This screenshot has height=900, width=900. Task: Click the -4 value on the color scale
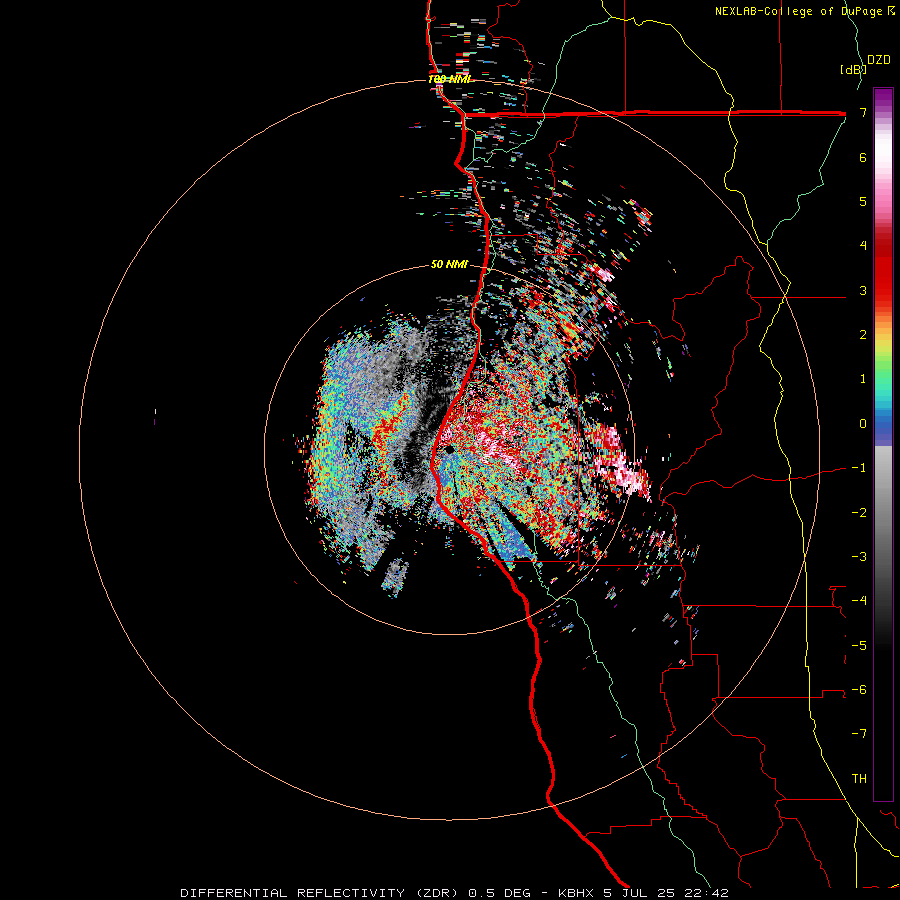pyautogui.click(x=859, y=601)
